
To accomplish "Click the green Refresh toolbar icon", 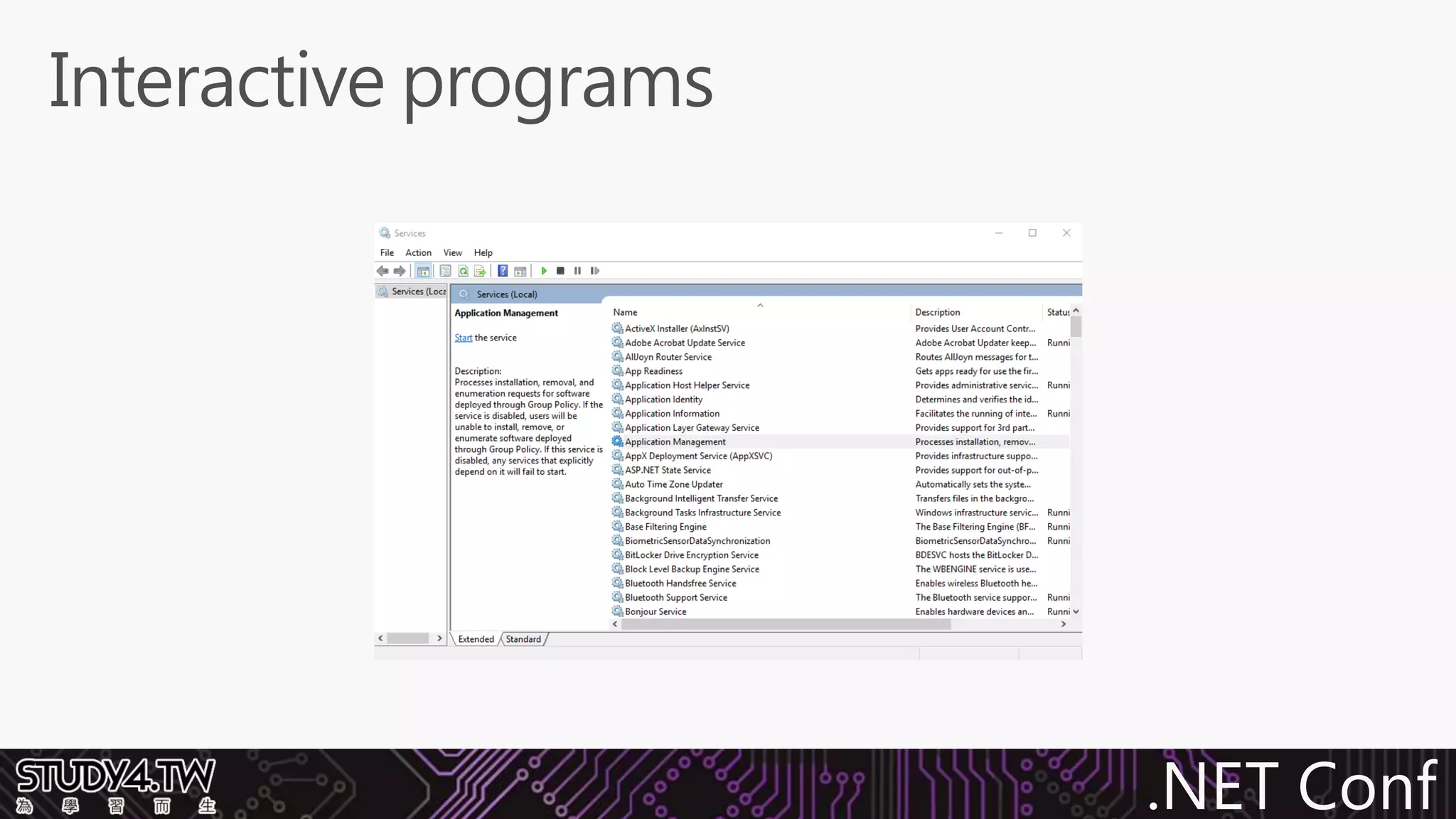I will [463, 271].
